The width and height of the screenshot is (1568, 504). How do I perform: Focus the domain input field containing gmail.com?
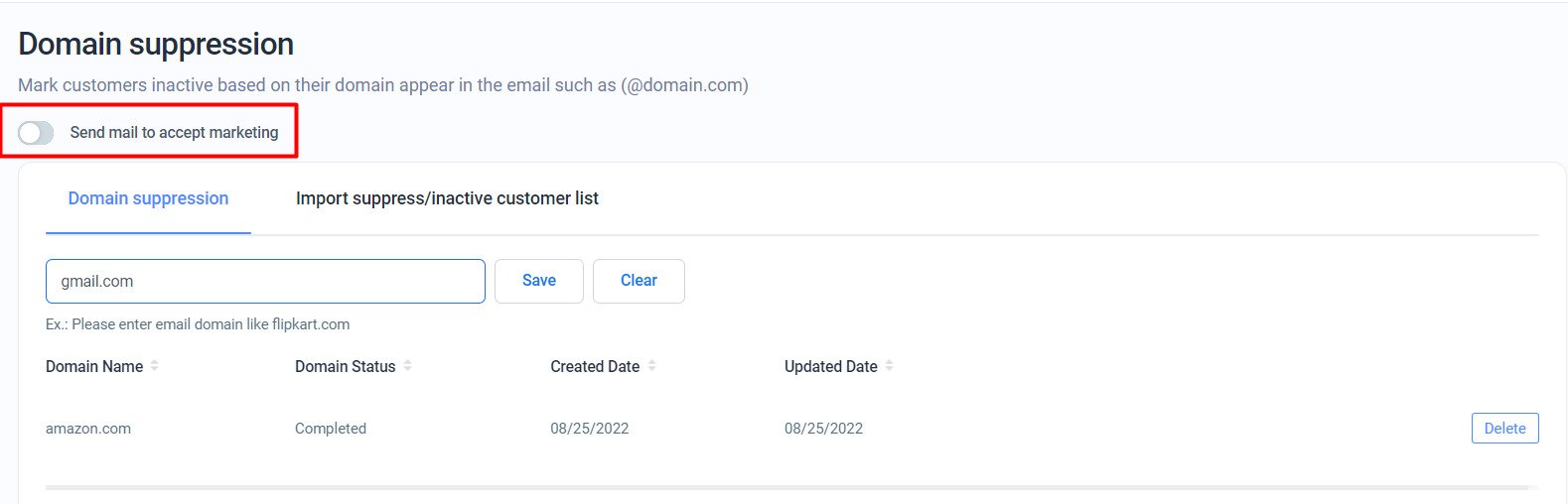[x=265, y=281]
